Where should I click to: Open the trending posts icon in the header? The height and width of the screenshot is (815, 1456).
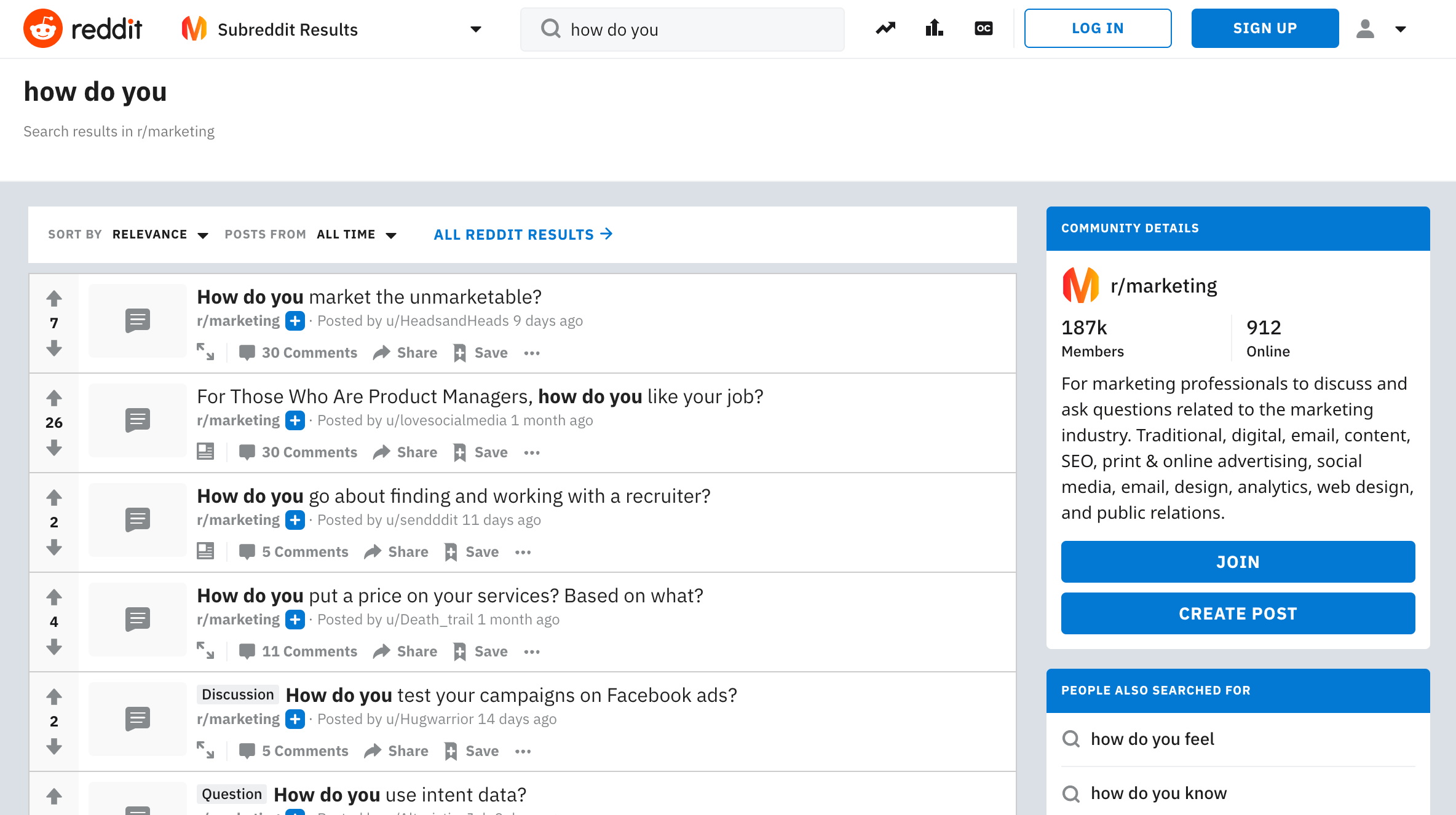885,28
